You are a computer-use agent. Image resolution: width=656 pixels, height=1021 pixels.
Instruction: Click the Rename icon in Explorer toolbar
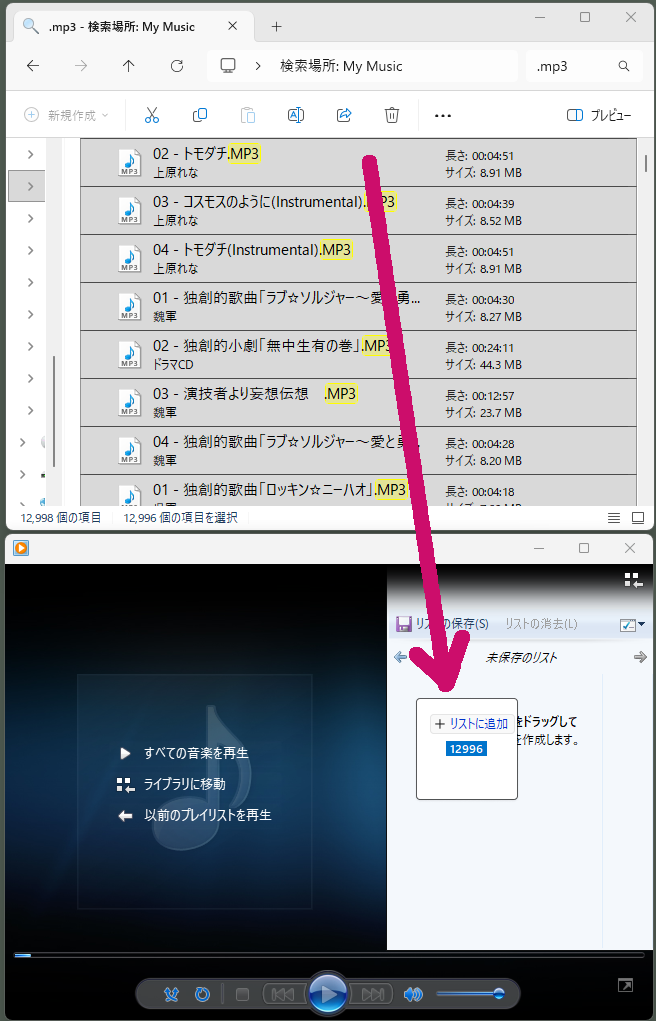pyautogui.click(x=296, y=115)
